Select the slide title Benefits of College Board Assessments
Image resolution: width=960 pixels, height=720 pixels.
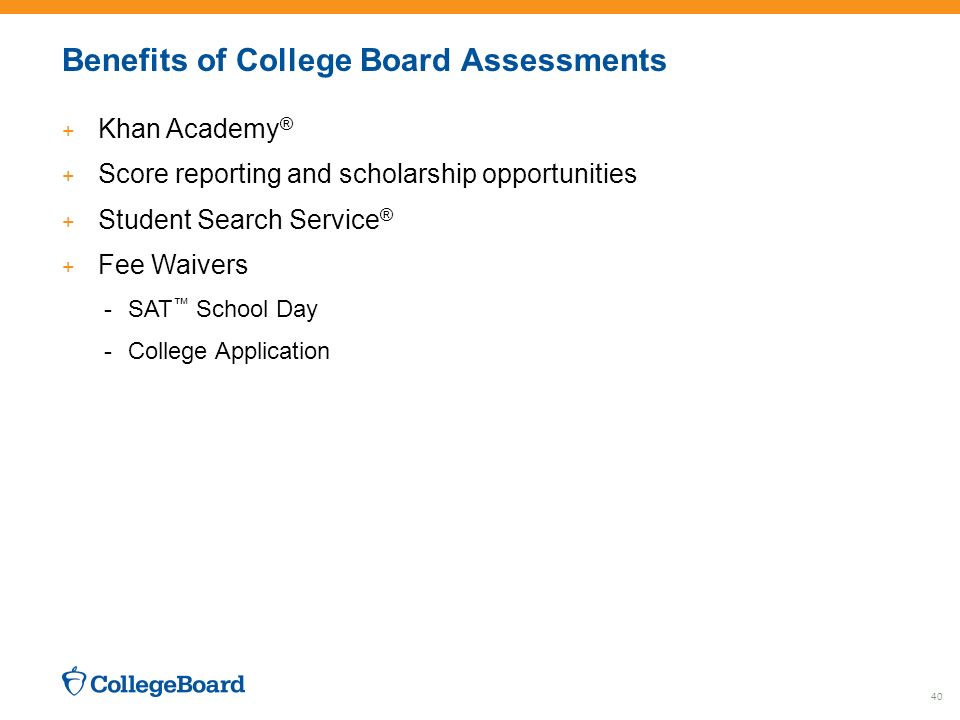tap(364, 61)
